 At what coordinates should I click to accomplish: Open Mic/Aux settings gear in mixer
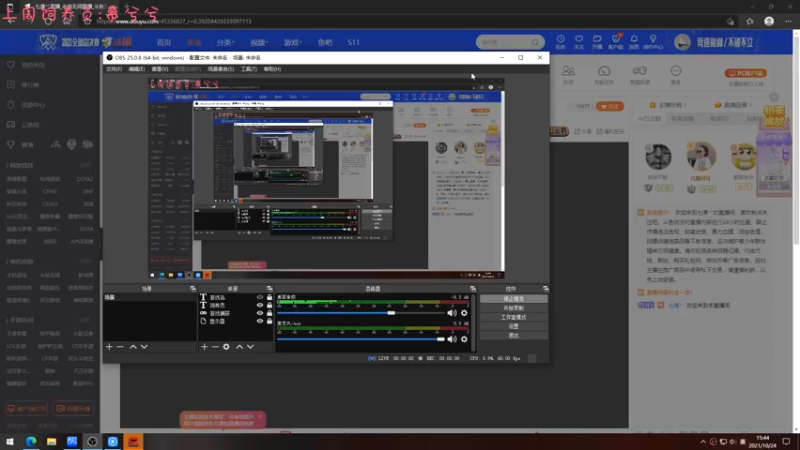point(464,339)
